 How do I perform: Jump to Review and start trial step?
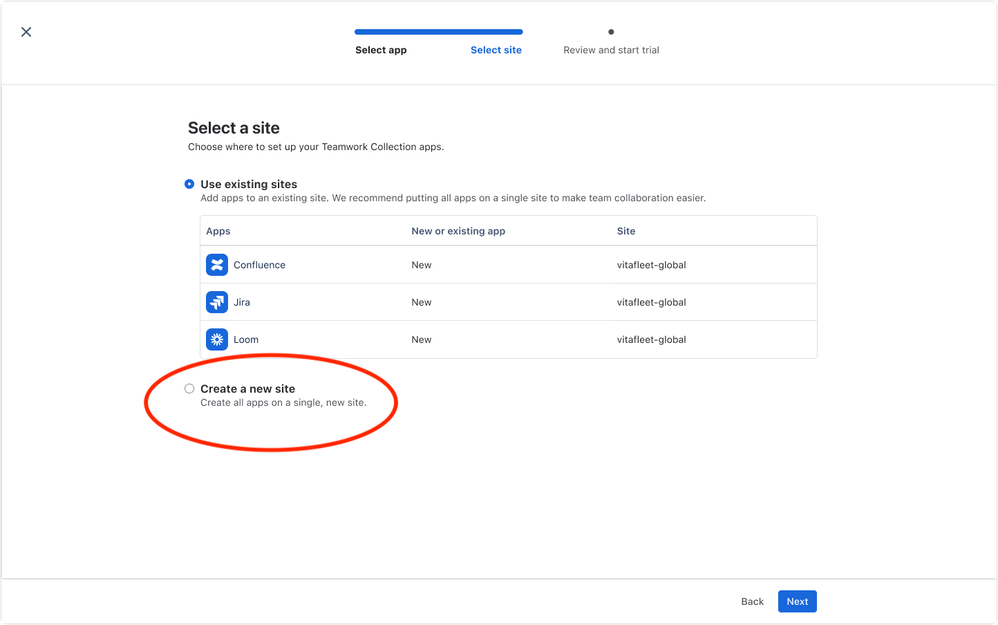pos(611,50)
